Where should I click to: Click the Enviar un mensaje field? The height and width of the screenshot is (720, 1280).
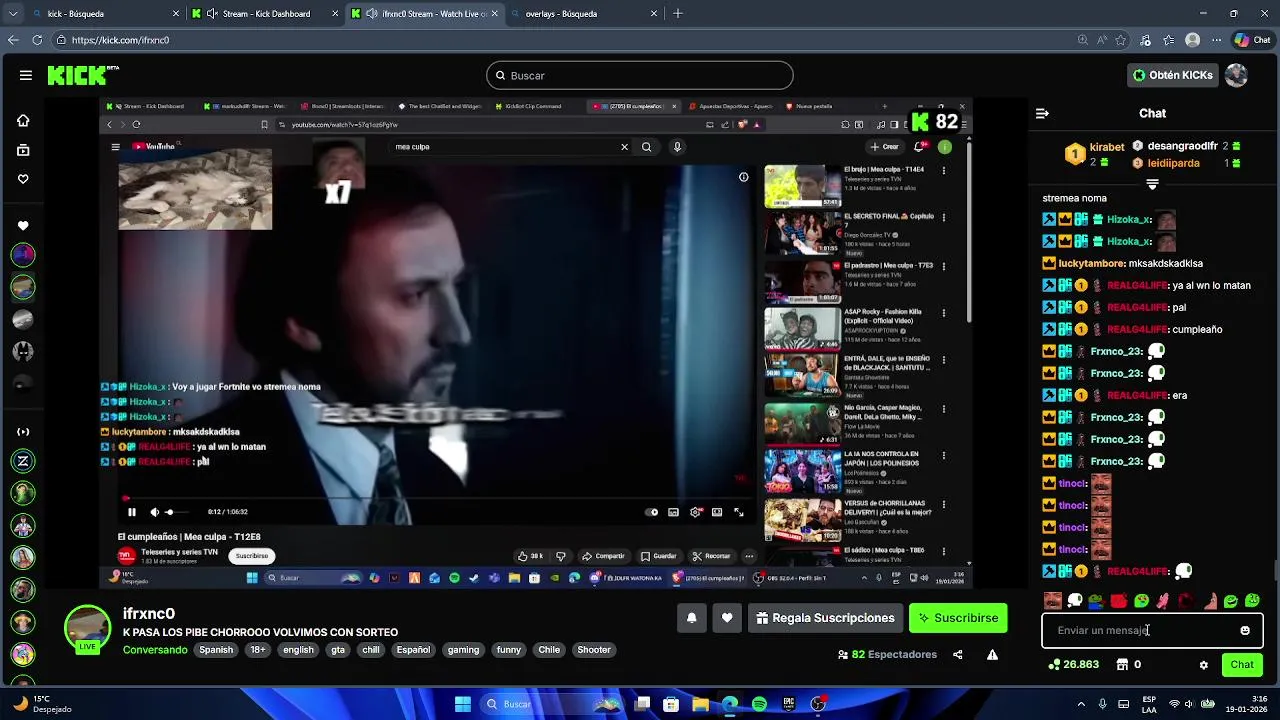point(1152,631)
